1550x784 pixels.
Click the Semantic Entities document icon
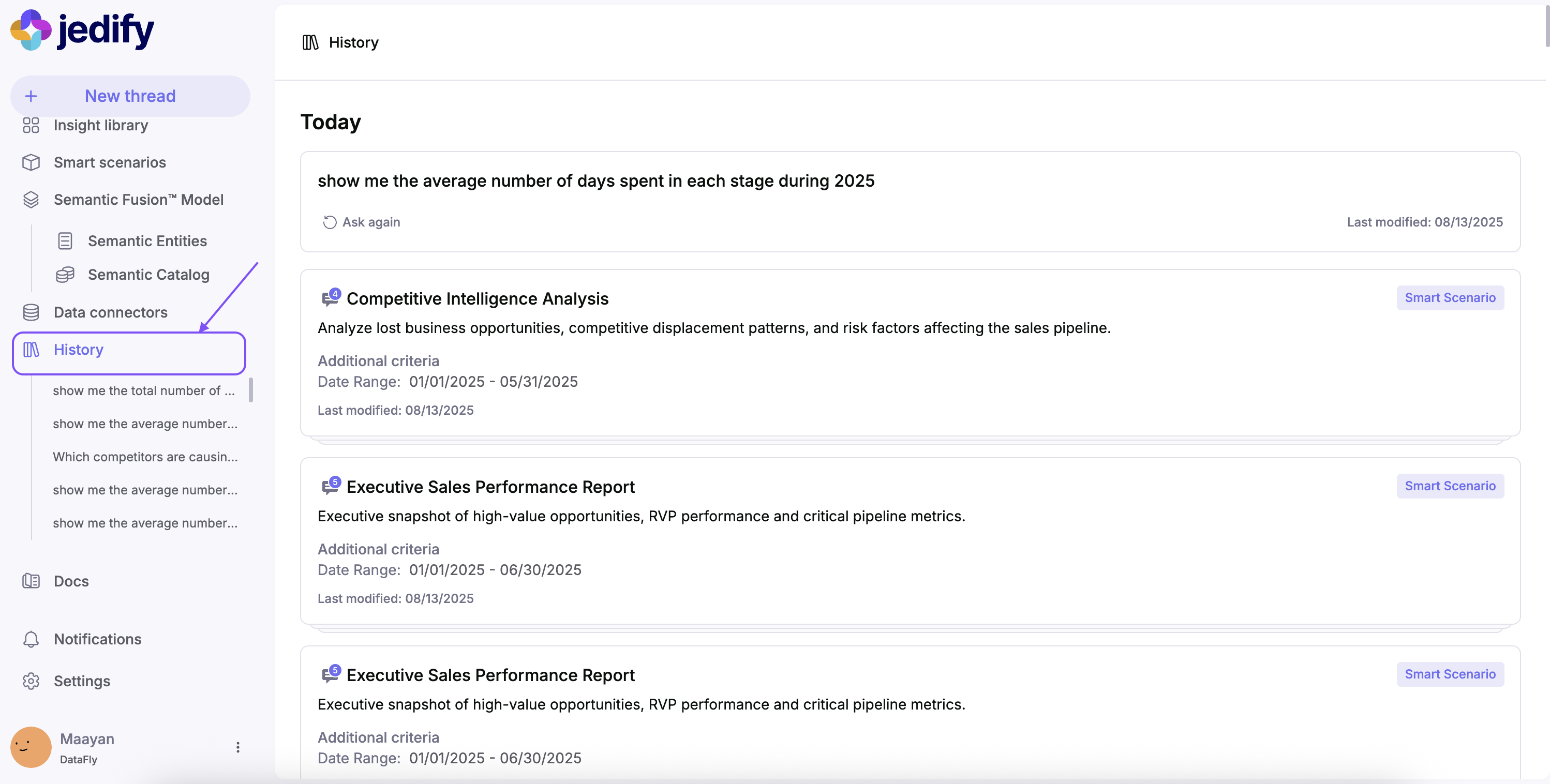tap(65, 242)
